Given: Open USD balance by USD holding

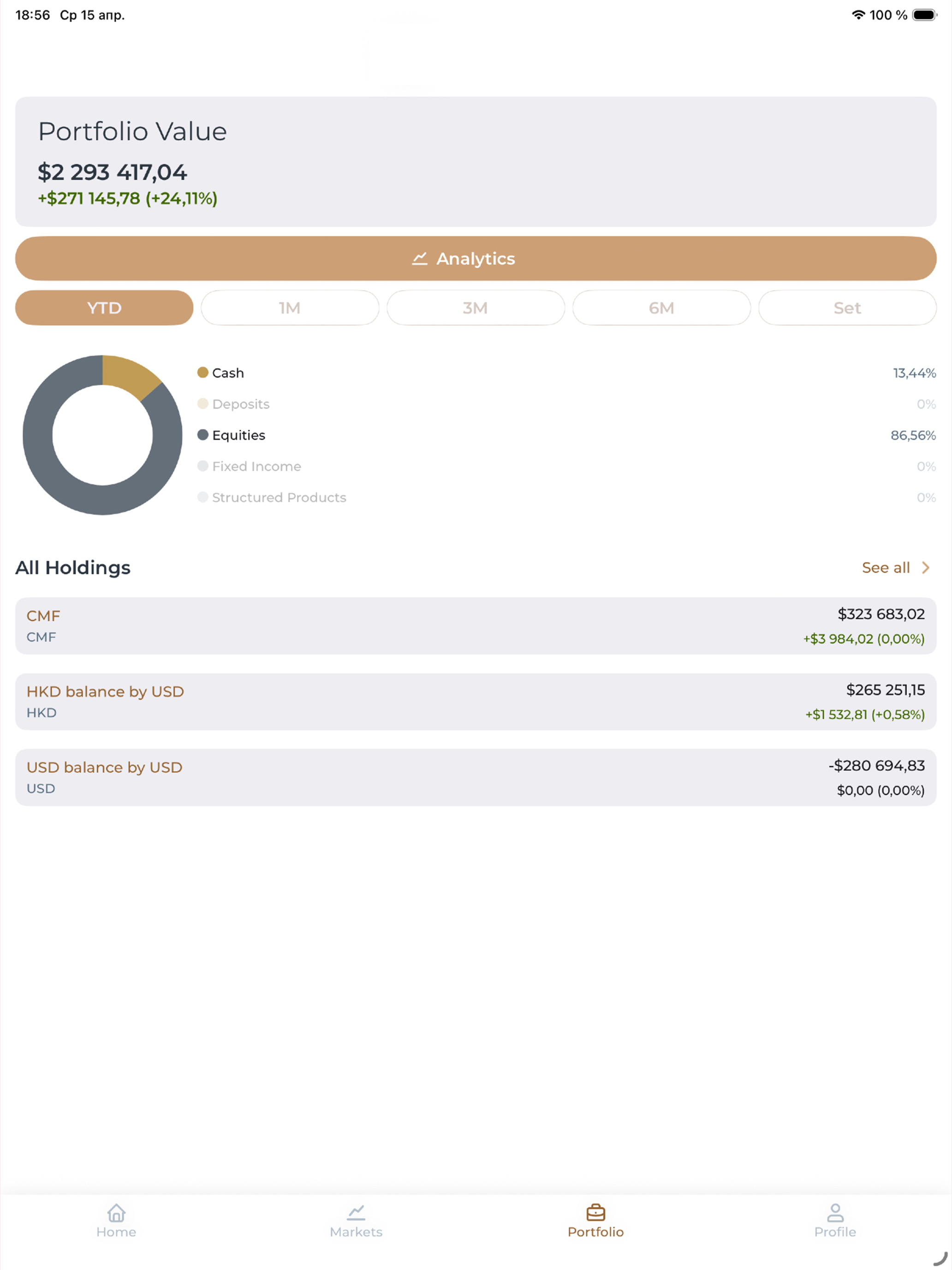Looking at the screenshot, I should point(476,778).
